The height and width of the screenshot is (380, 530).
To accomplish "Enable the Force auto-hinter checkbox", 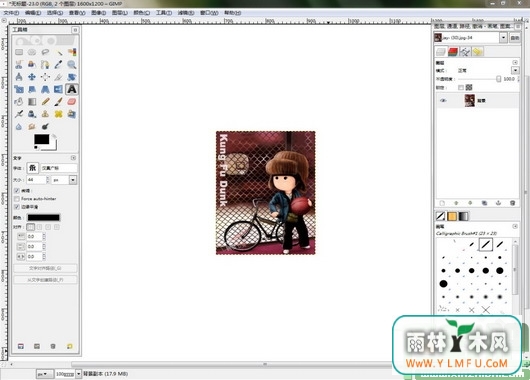I will (x=17, y=199).
